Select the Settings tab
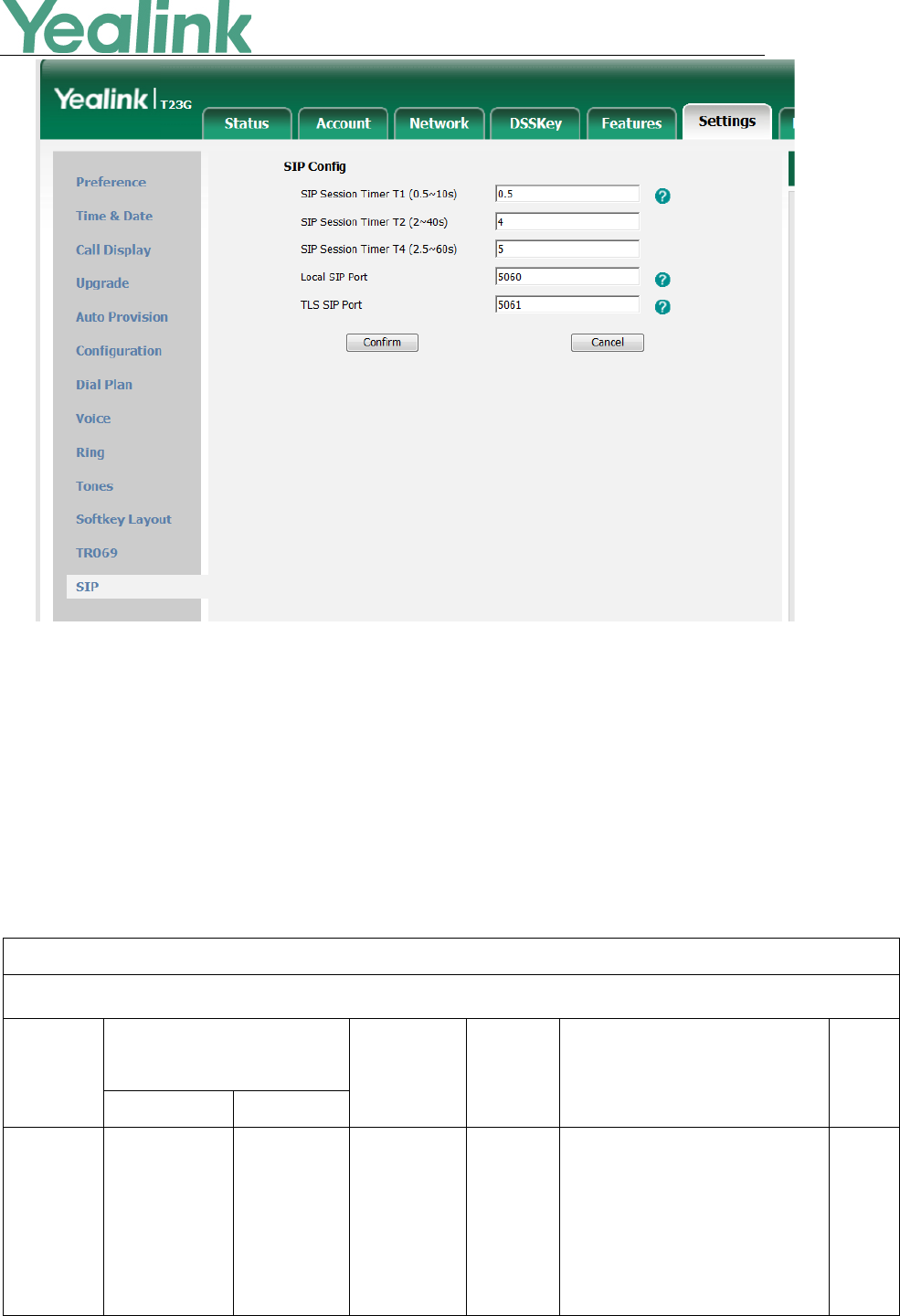This screenshot has width=900, height=1316. pyautogui.click(x=727, y=121)
